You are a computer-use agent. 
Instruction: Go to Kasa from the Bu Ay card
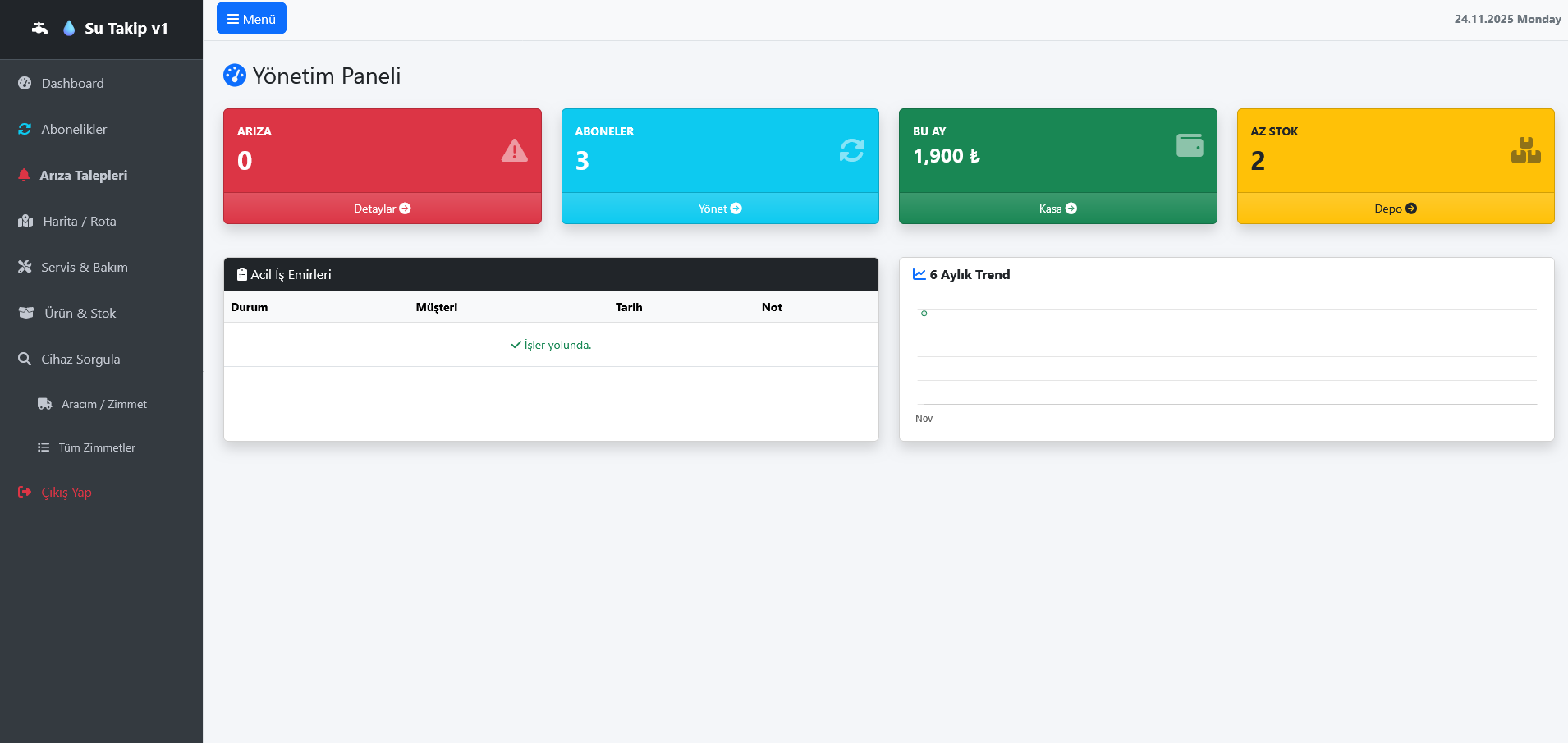[1057, 209]
